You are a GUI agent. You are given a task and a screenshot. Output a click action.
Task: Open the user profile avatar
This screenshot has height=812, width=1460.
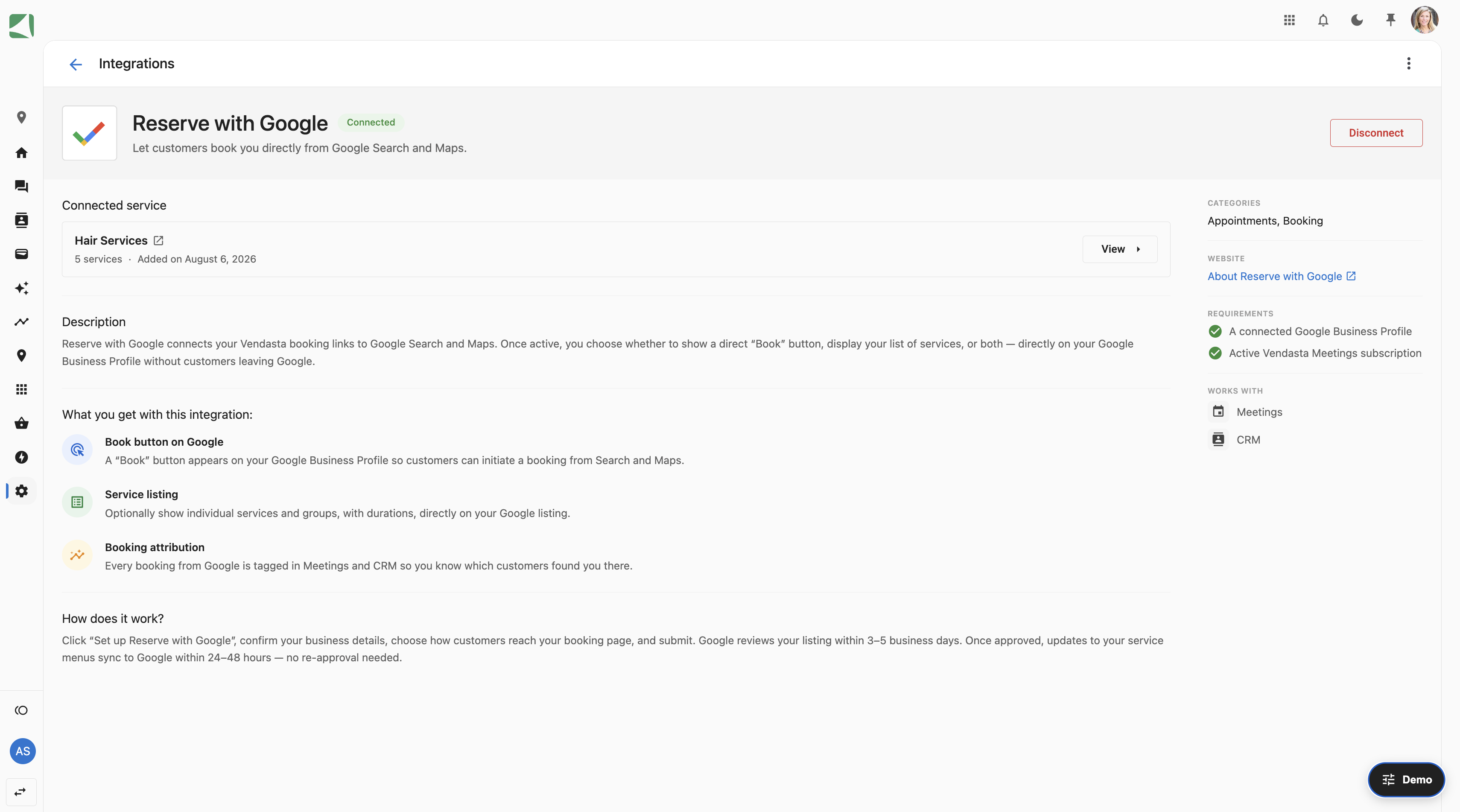coord(1424,20)
